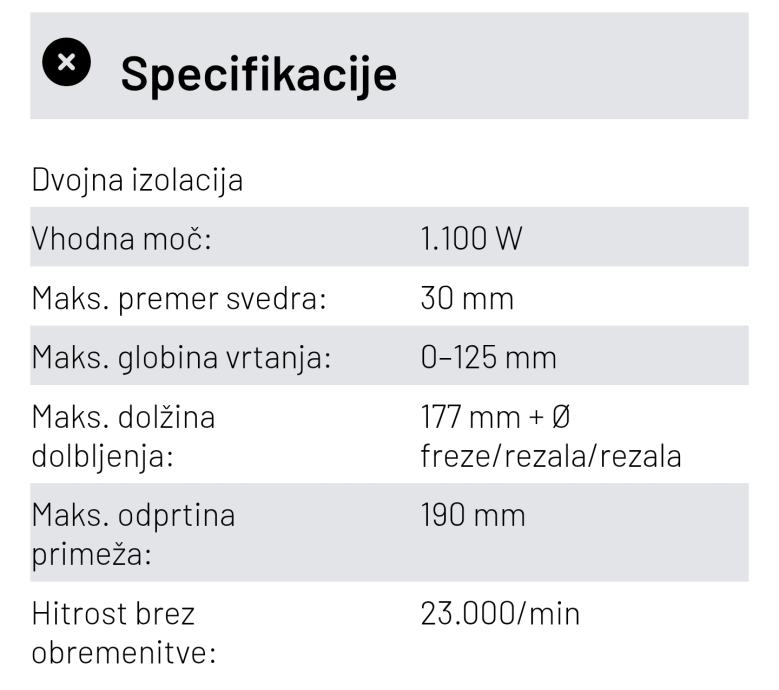Select the 1.100 W value
Viewport: 779px width, 690px height.
[x=471, y=238]
